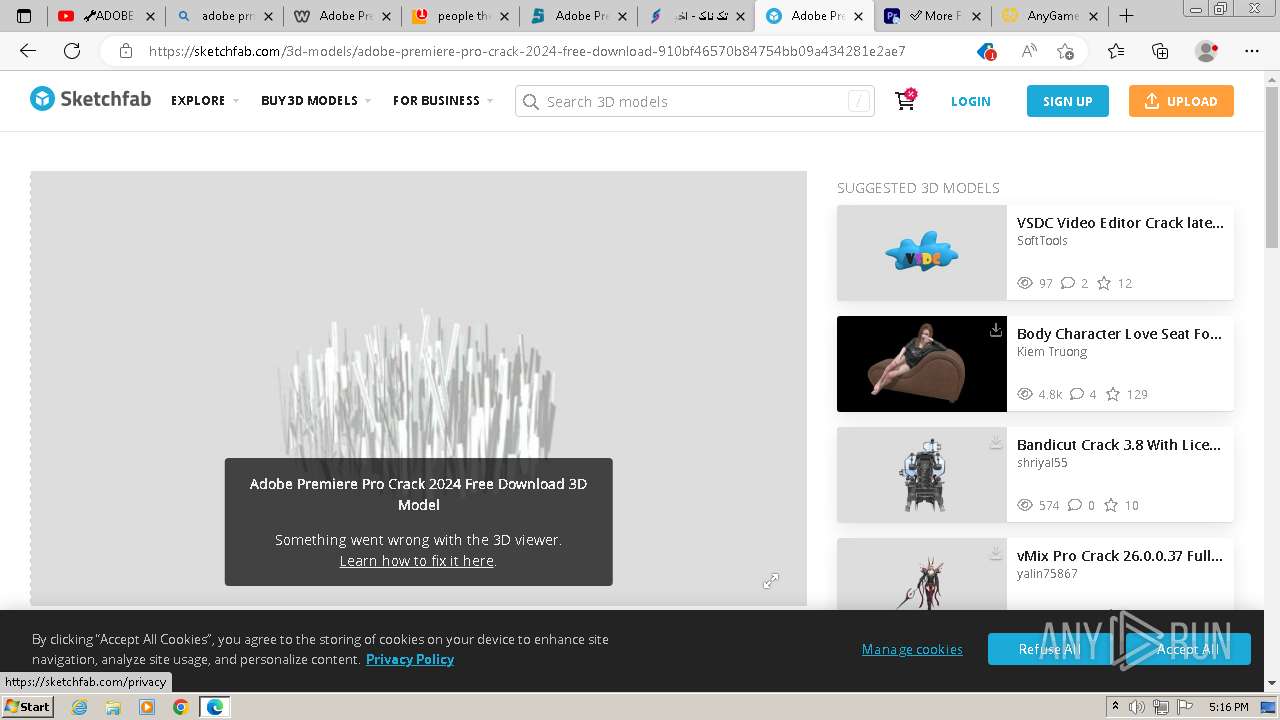
Task: Click Accept All cookies button
Action: pyautogui.click(x=1188, y=649)
